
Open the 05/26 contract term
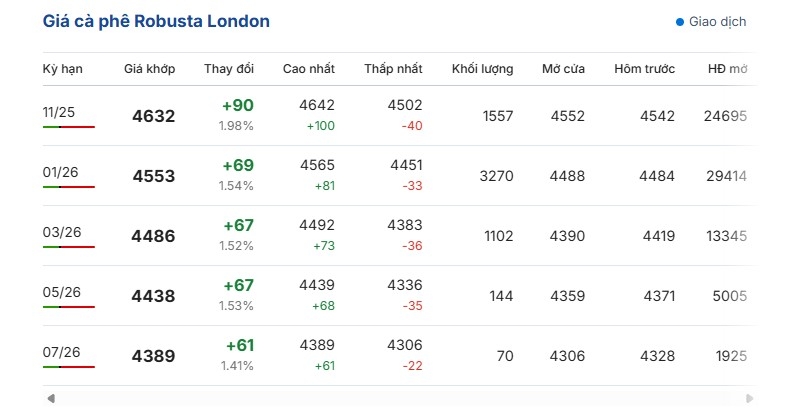61,292
